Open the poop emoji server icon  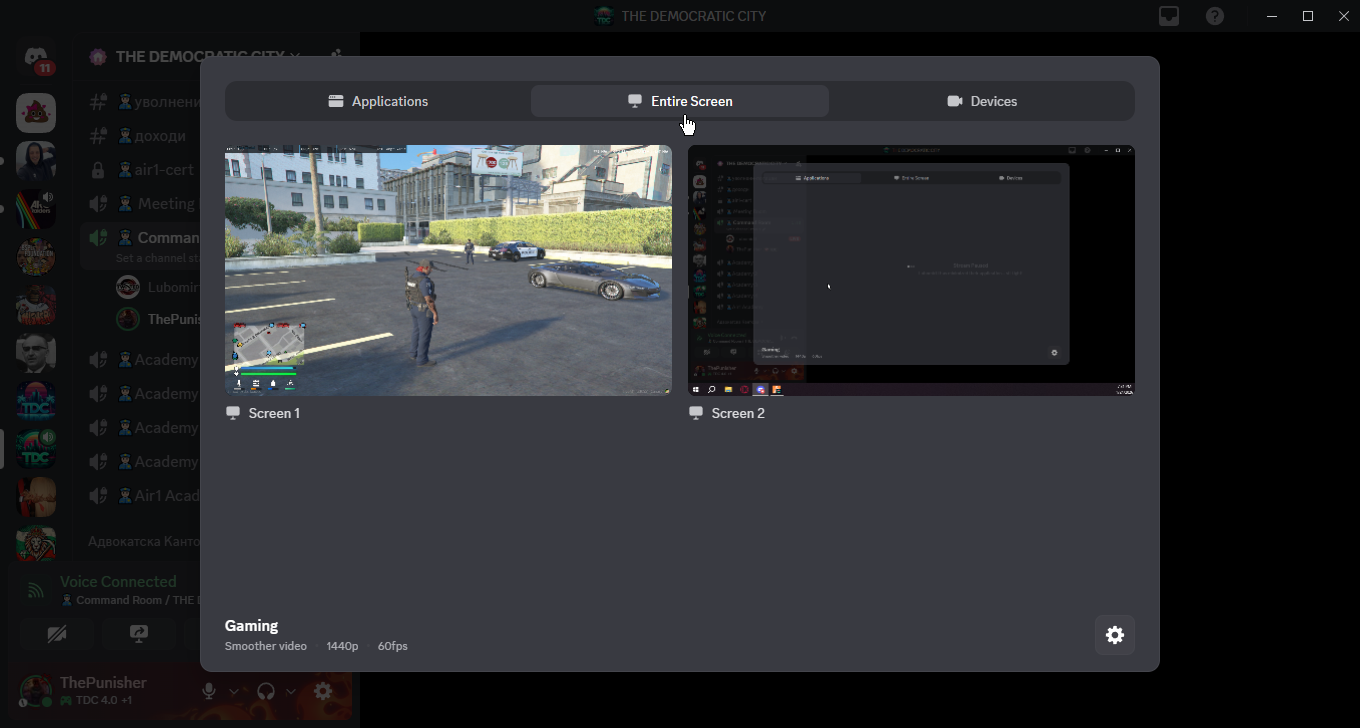coord(36,113)
